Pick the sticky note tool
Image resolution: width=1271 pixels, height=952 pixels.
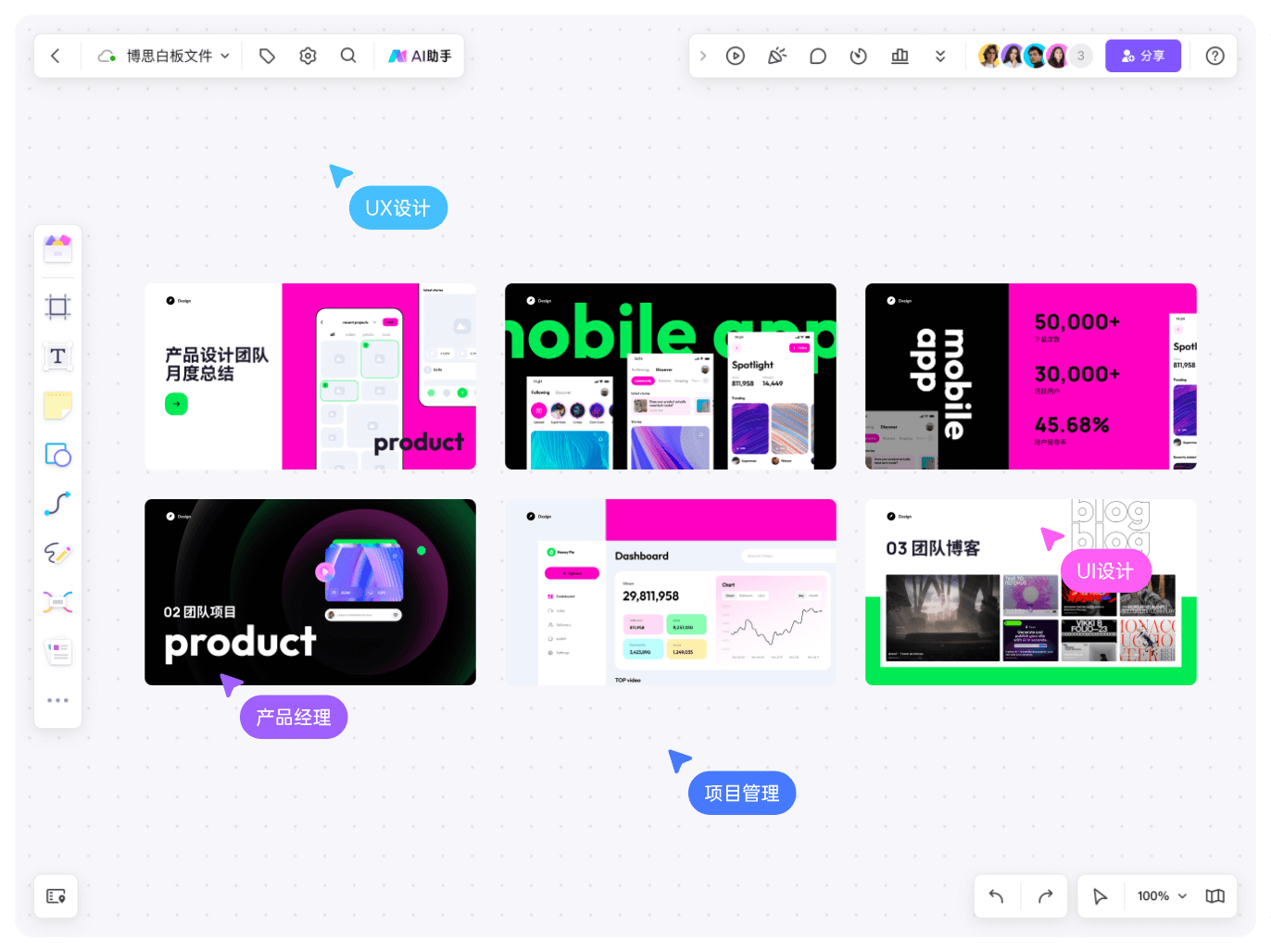pos(57,406)
